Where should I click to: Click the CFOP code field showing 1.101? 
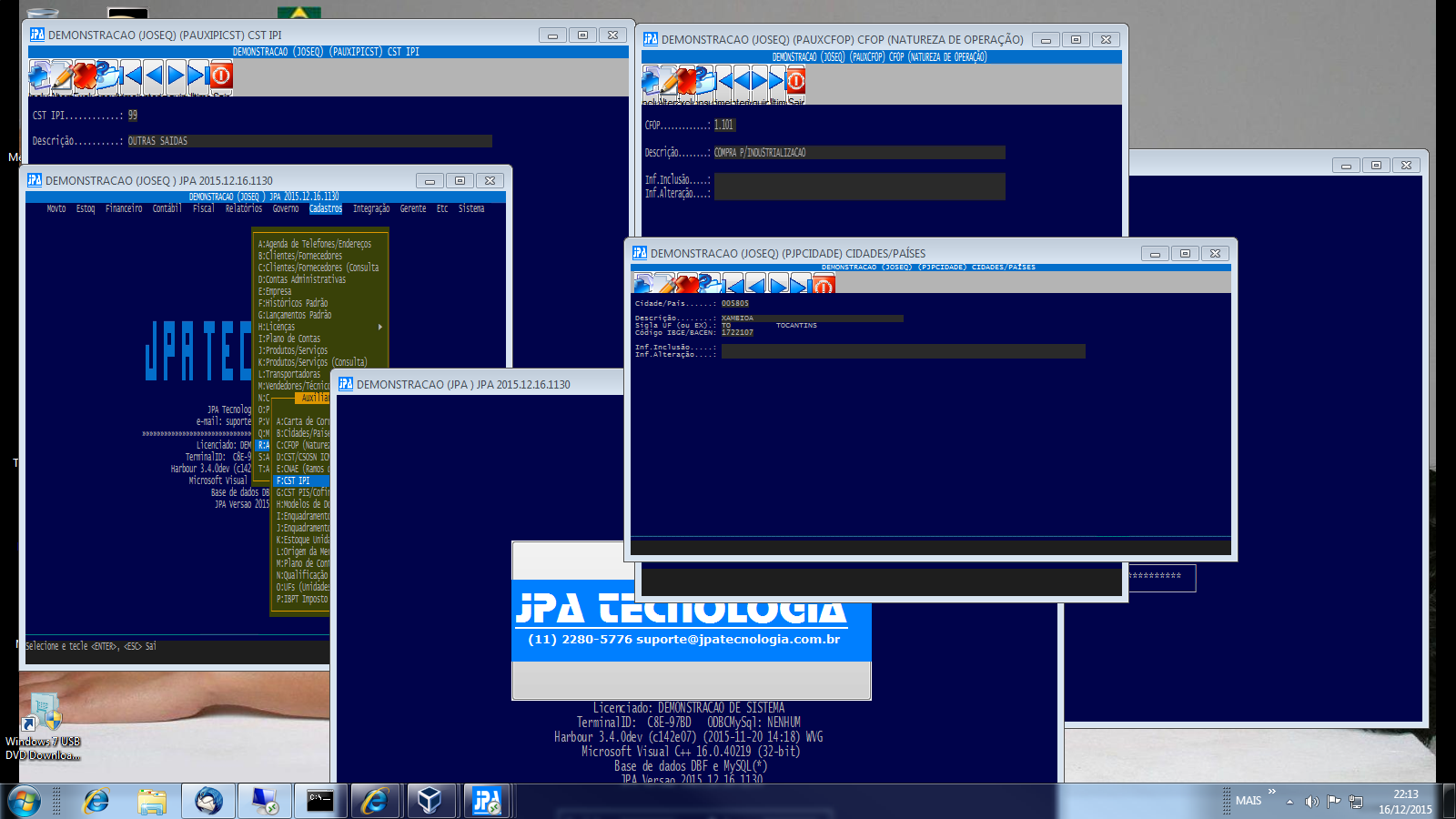point(724,126)
